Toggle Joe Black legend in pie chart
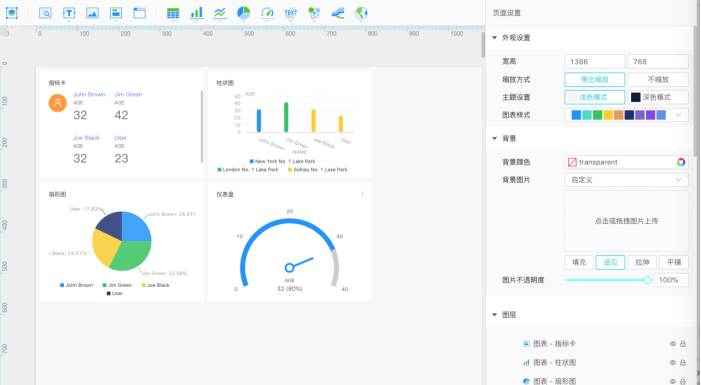Screen dimensions: 701x385 click(x=156, y=285)
